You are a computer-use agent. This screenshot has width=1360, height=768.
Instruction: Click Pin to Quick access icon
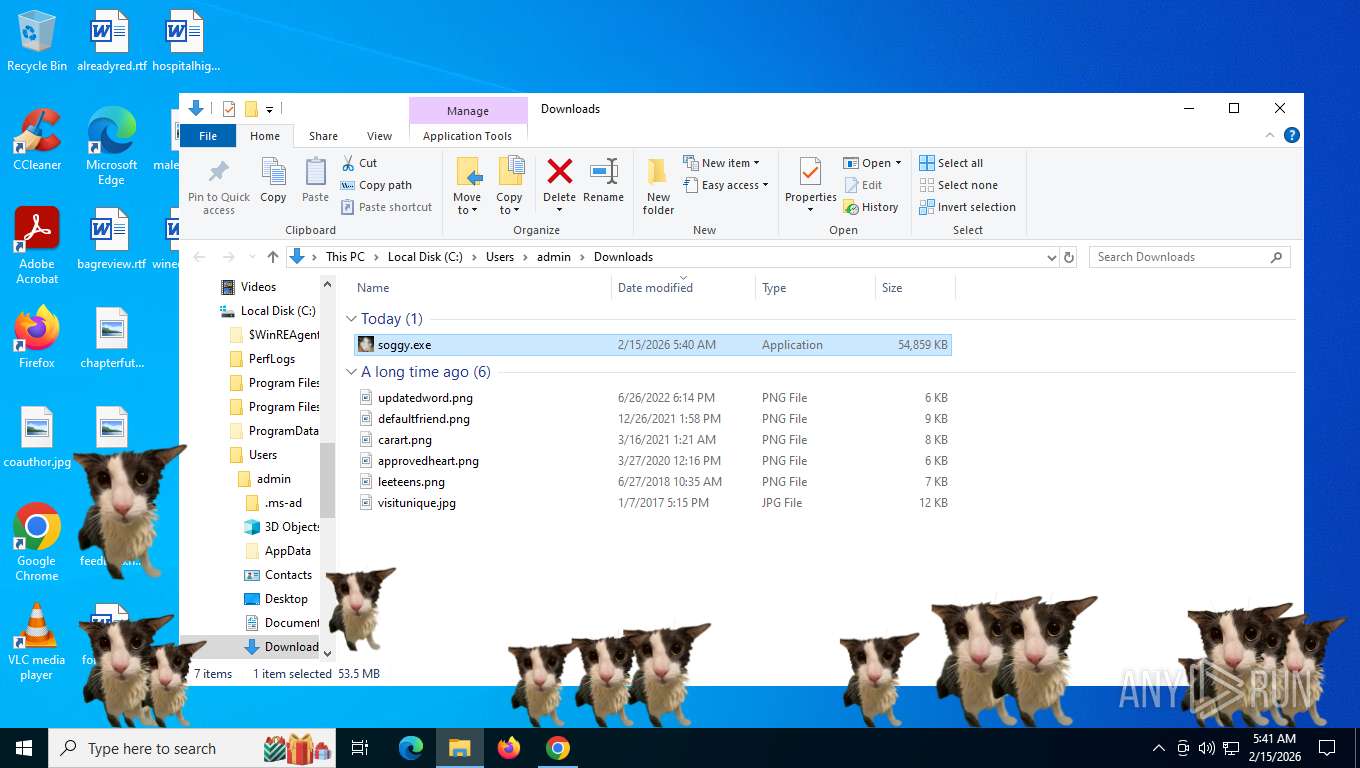tap(218, 172)
